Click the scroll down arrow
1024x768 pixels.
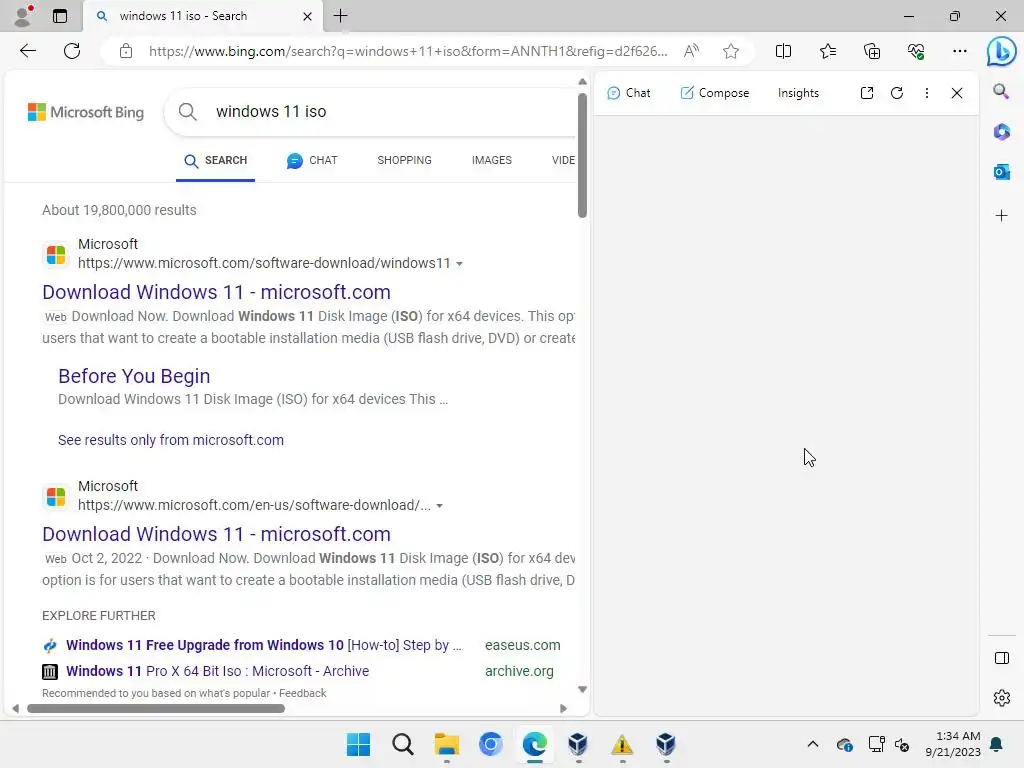pyautogui.click(x=582, y=690)
